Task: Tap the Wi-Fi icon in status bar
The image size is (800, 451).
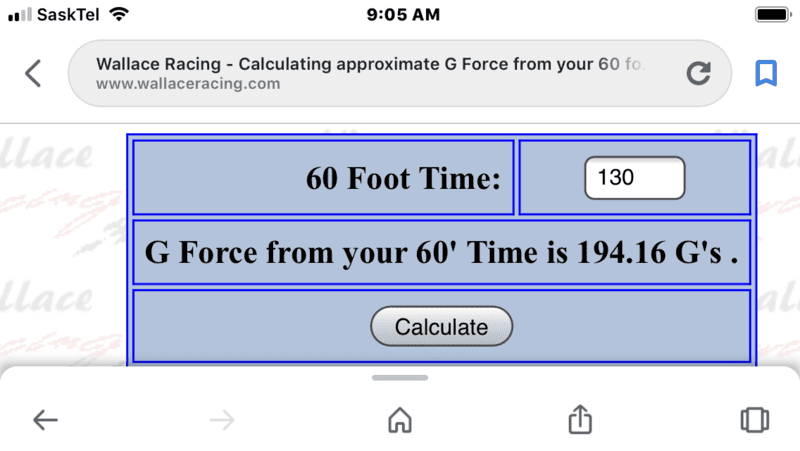Action: pyautogui.click(x=119, y=14)
